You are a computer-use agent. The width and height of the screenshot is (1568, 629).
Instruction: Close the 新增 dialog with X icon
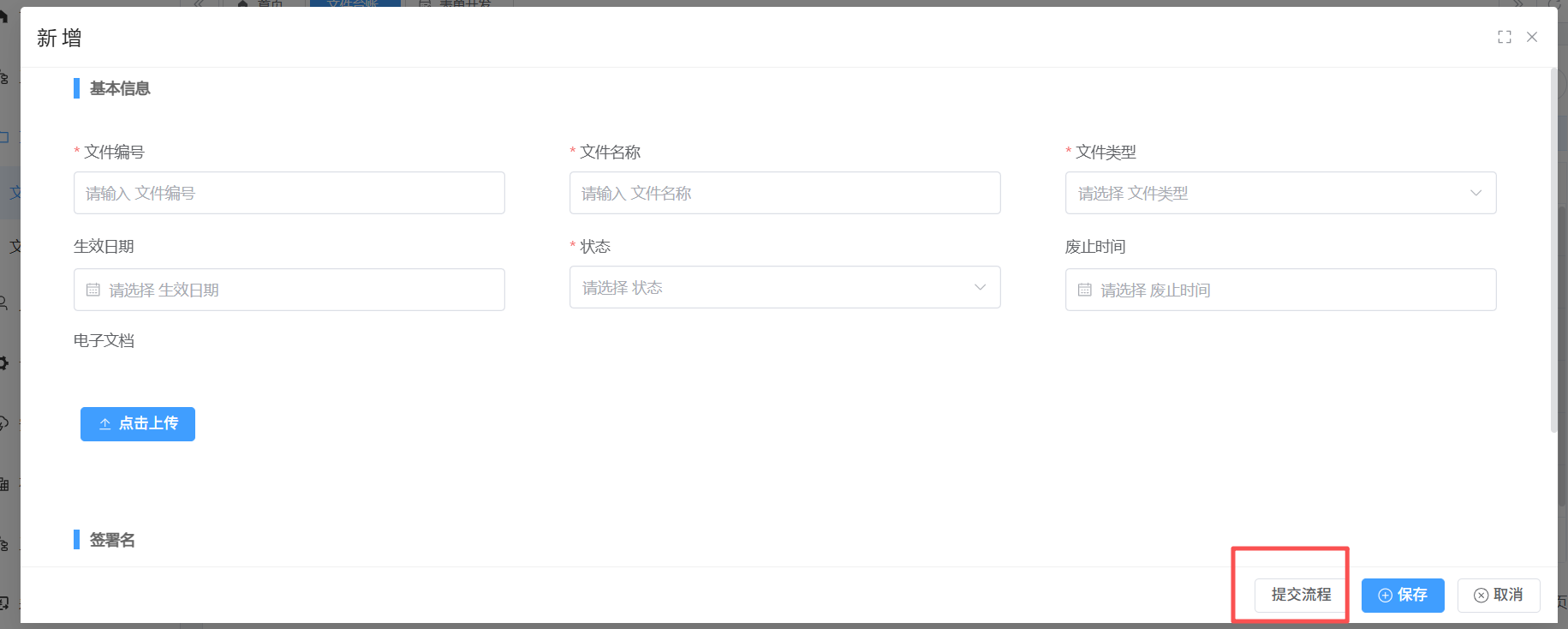1532,37
